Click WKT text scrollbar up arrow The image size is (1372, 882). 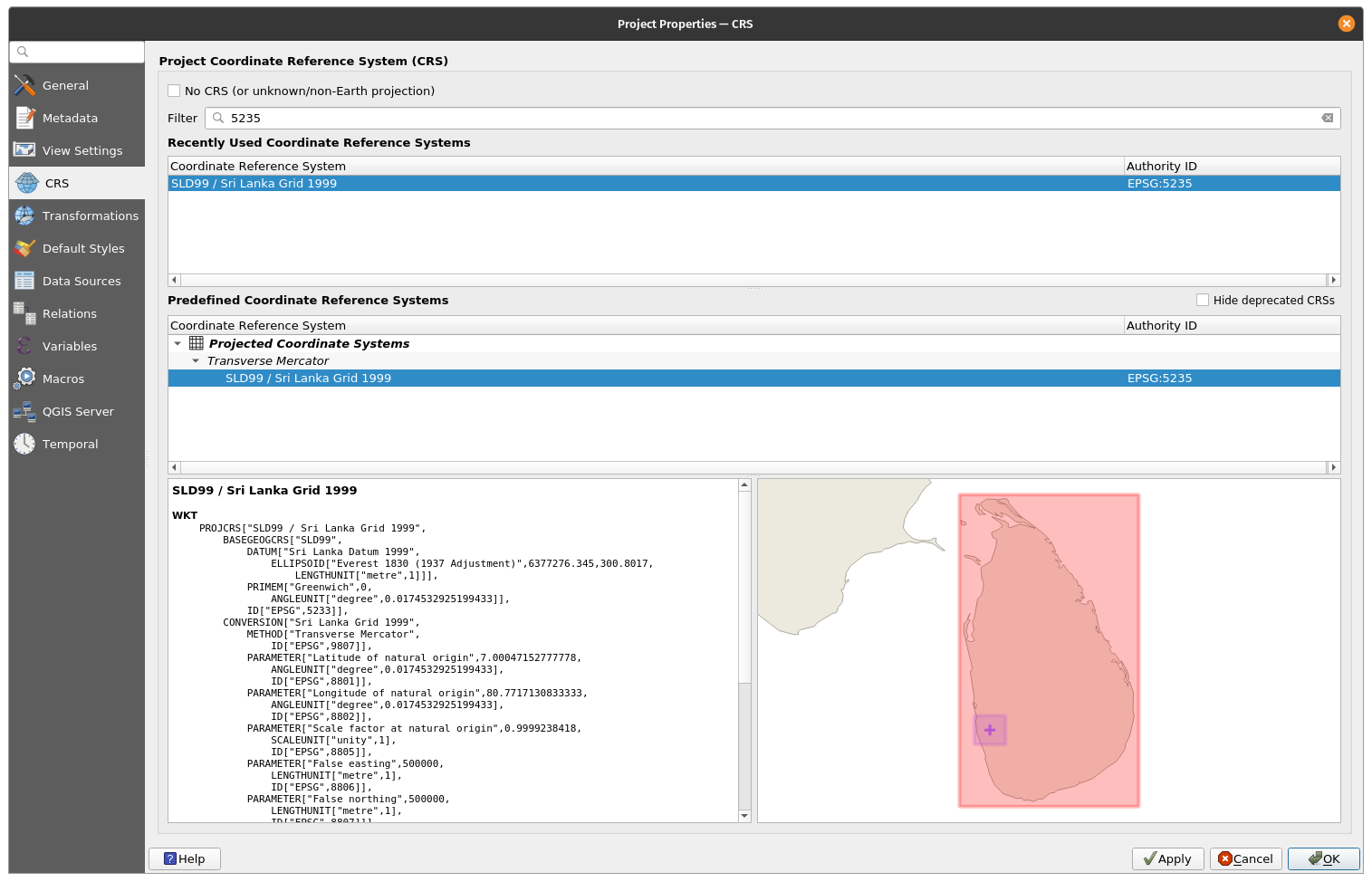tap(744, 485)
